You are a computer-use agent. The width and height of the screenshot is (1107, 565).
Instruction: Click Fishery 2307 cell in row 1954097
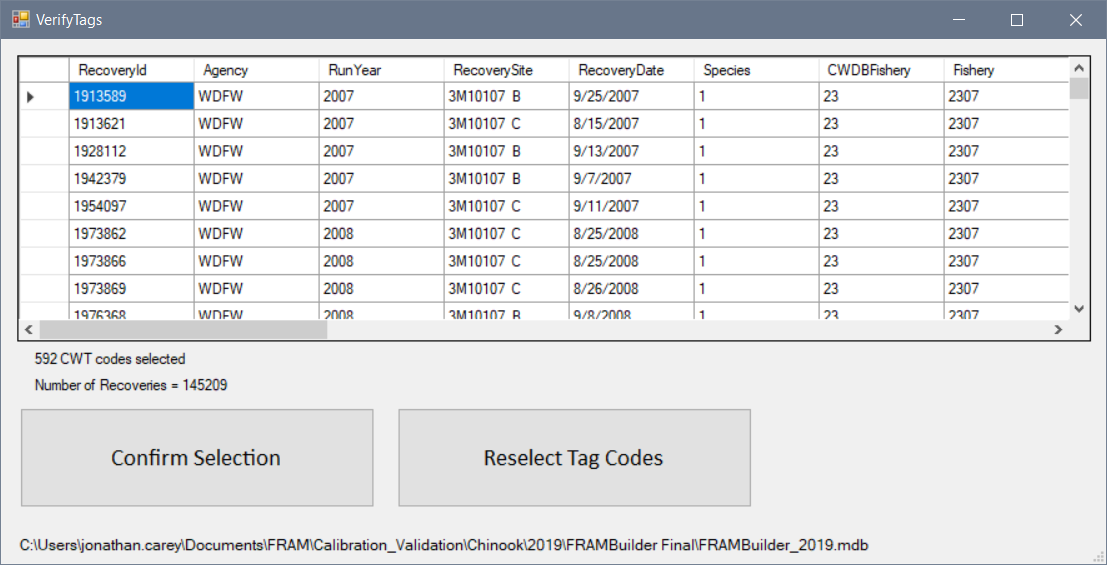click(1006, 207)
